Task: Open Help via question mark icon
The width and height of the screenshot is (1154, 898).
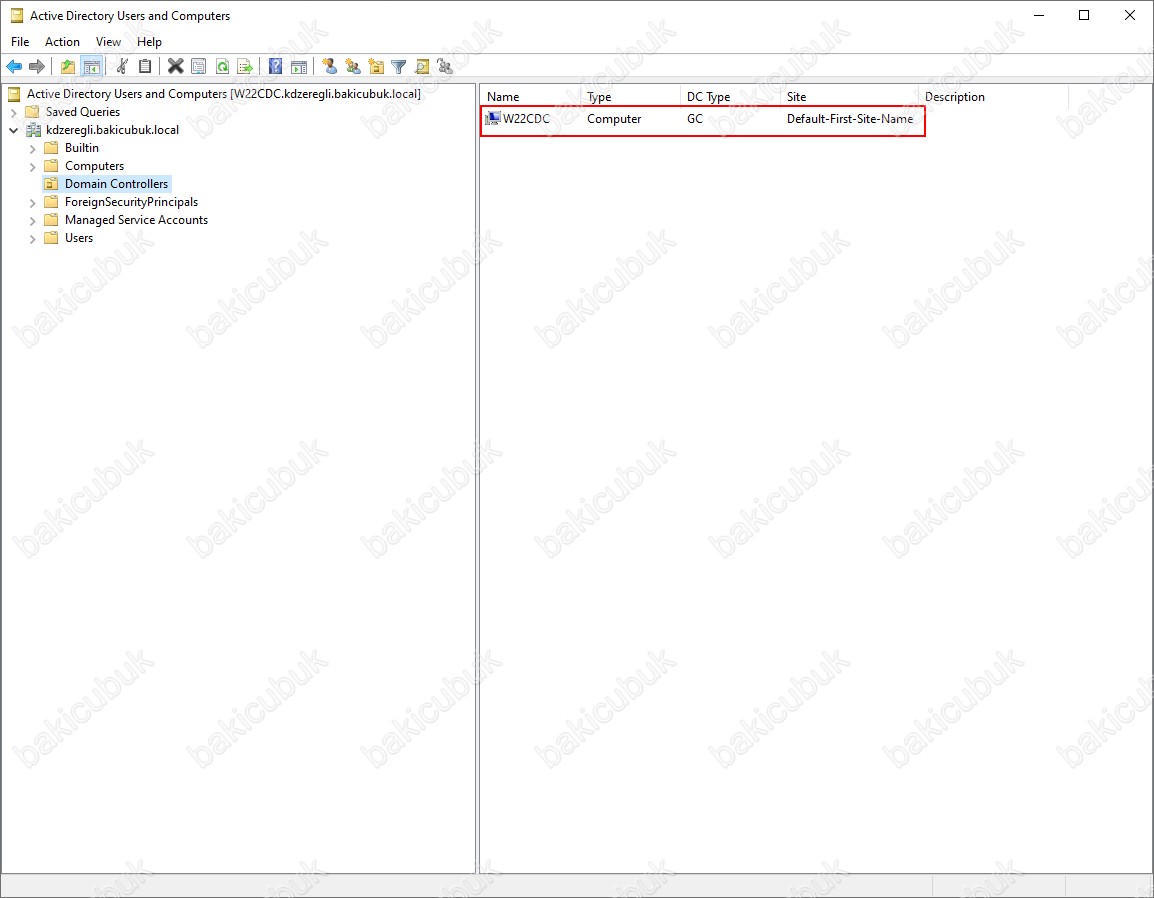Action: point(275,67)
